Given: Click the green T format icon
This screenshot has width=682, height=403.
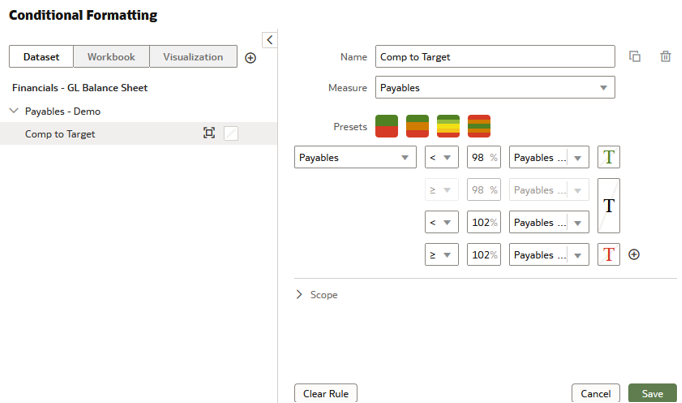Looking at the screenshot, I should (x=608, y=157).
